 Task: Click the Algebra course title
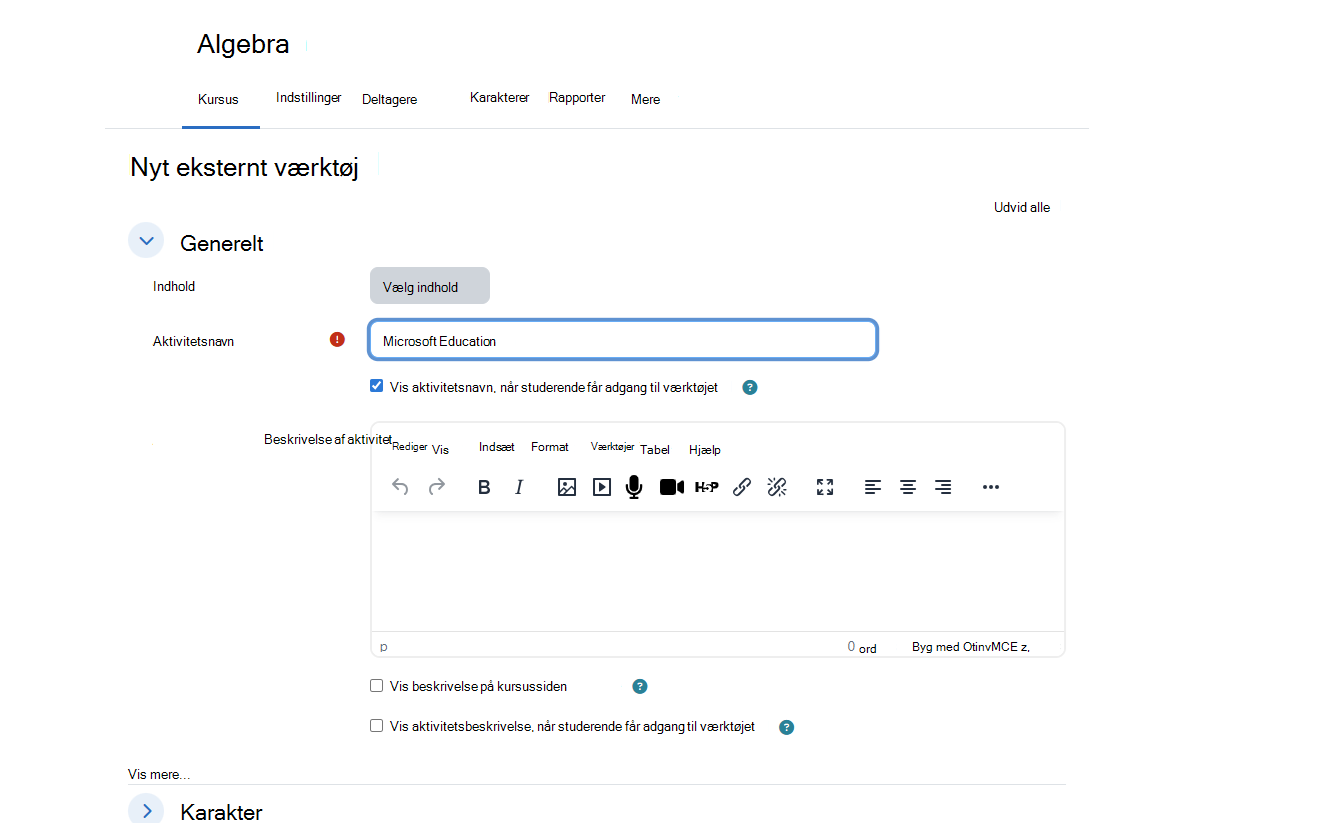243,44
